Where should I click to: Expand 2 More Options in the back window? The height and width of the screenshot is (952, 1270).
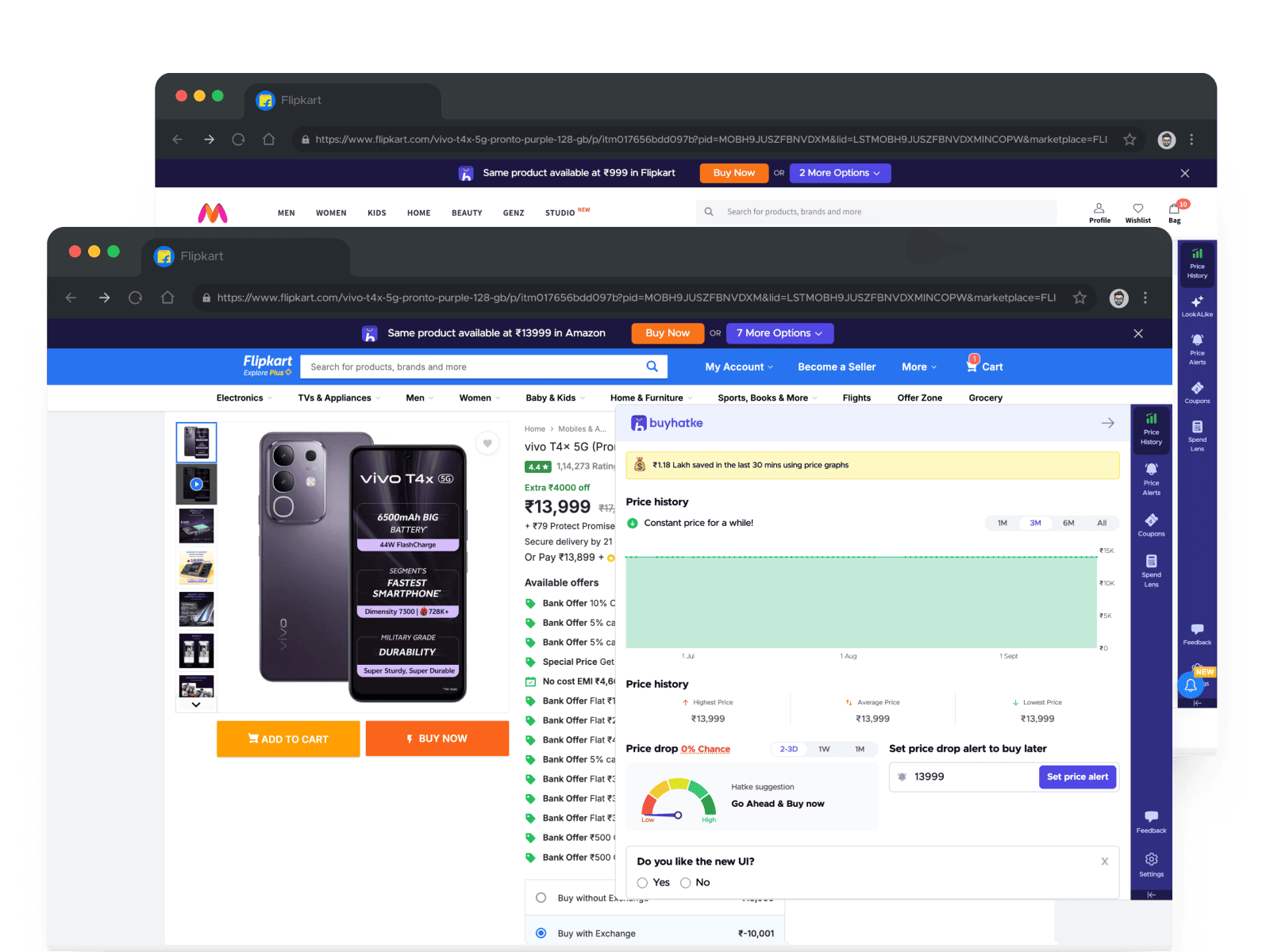coord(840,173)
